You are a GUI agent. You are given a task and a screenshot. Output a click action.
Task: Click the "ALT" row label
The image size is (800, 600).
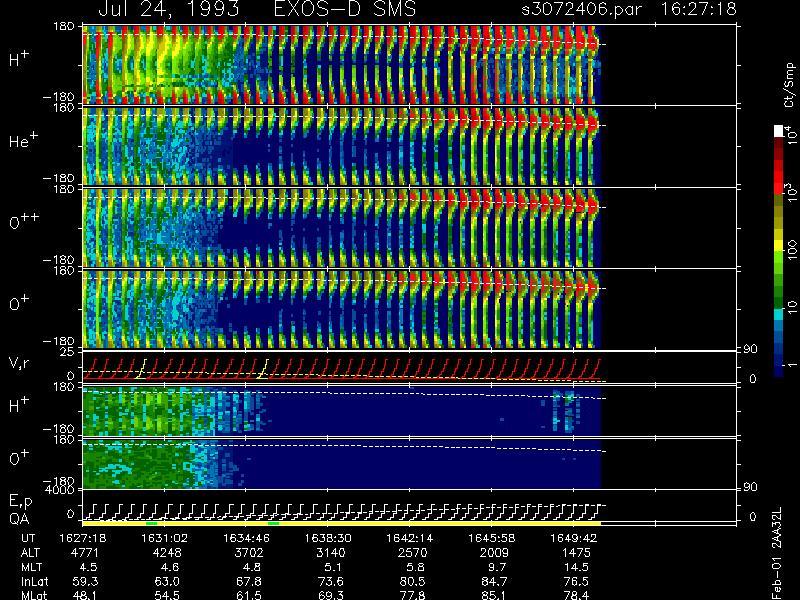(30, 553)
